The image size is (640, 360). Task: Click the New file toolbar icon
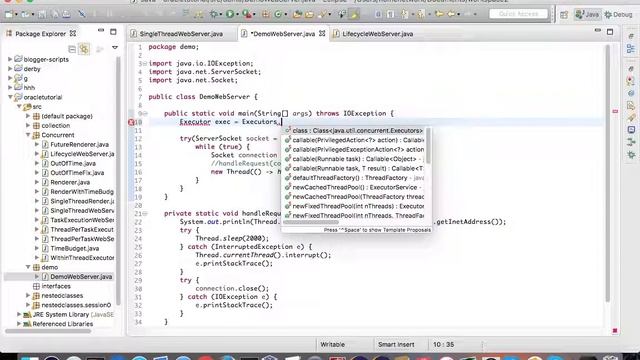coord(9,14)
